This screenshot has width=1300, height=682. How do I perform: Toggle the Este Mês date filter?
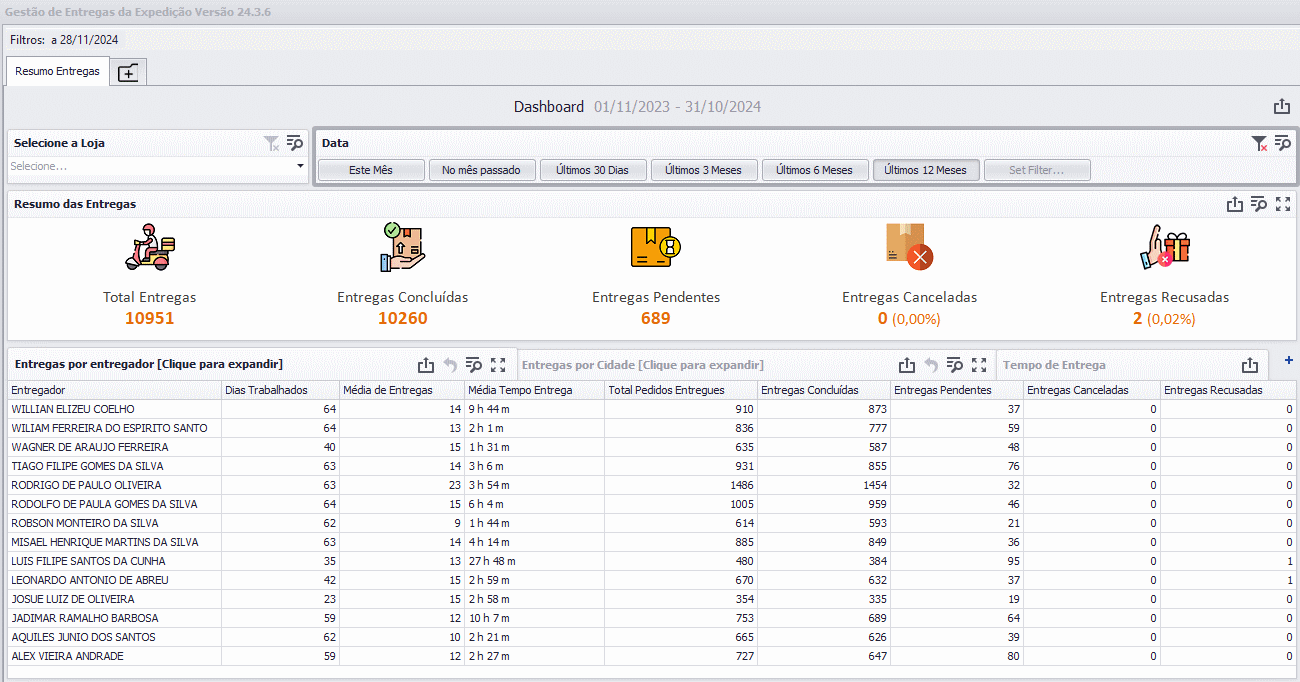pyautogui.click(x=371, y=170)
